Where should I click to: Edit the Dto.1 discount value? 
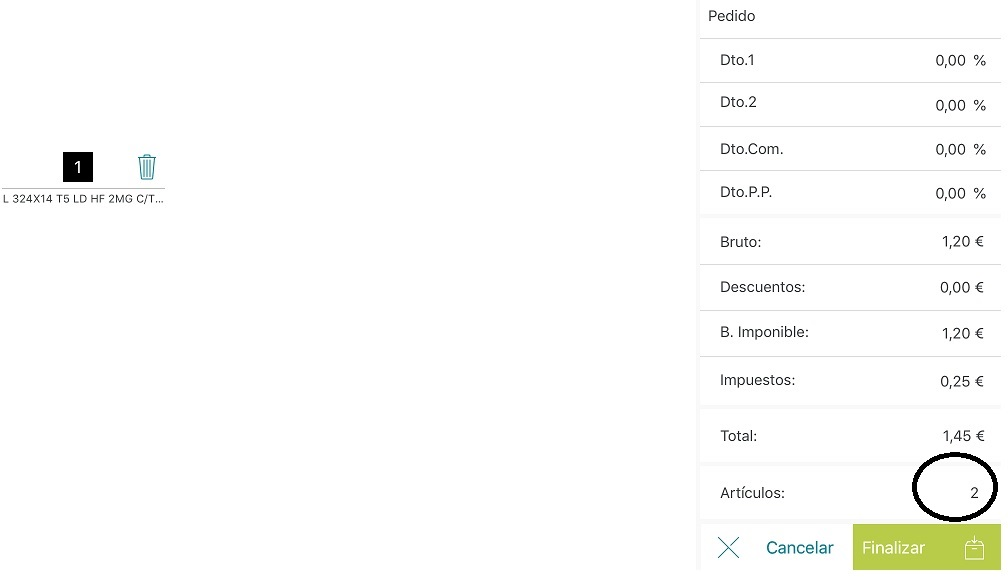950,60
